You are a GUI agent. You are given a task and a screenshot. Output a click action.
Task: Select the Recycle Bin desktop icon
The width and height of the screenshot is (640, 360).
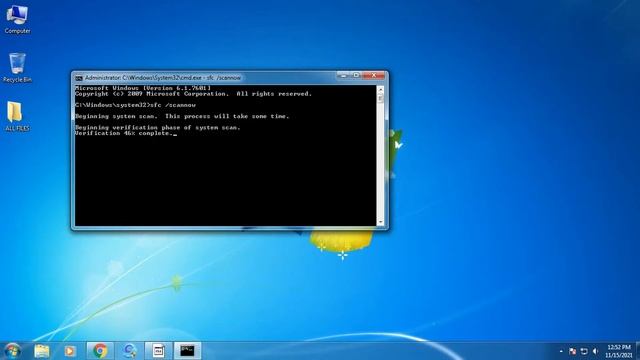pos(17,68)
